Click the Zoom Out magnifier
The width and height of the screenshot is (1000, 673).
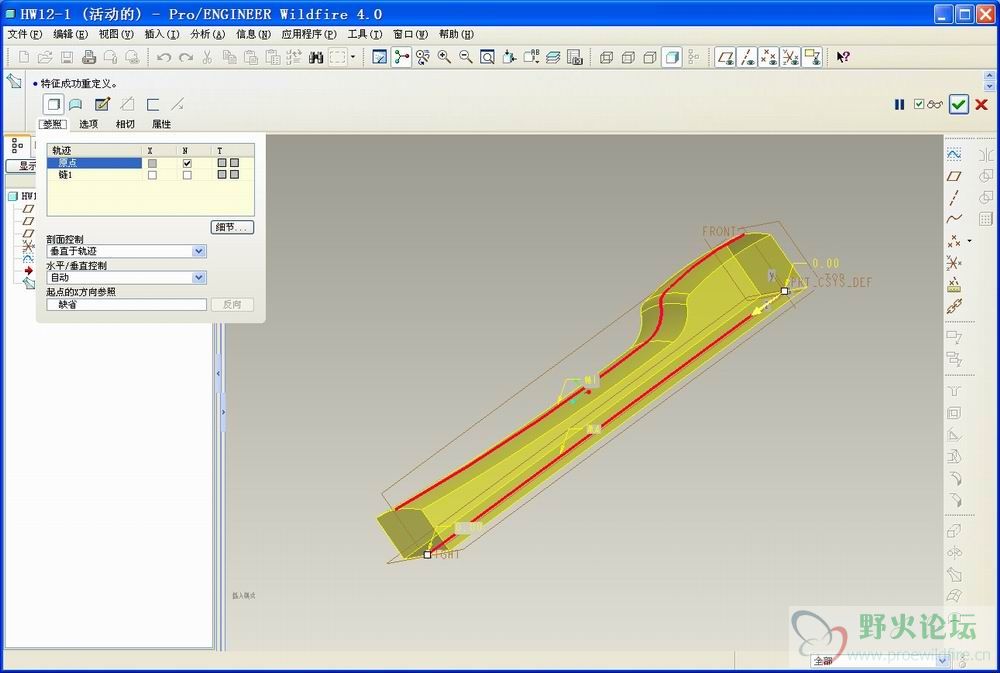click(466, 57)
